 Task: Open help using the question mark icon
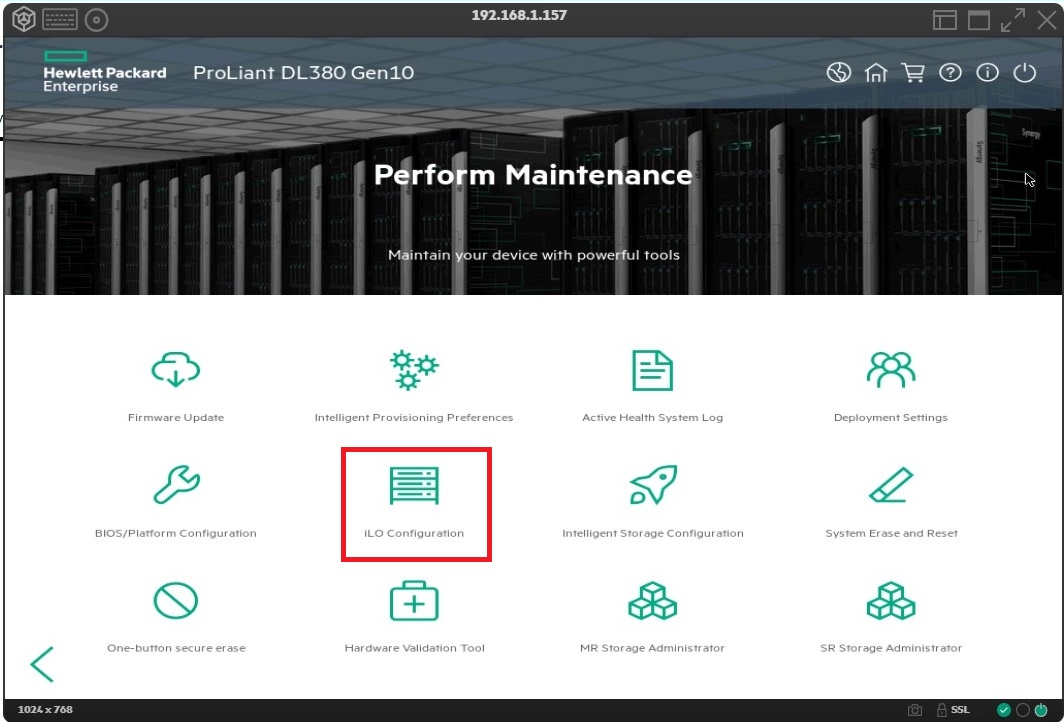(x=950, y=72)
